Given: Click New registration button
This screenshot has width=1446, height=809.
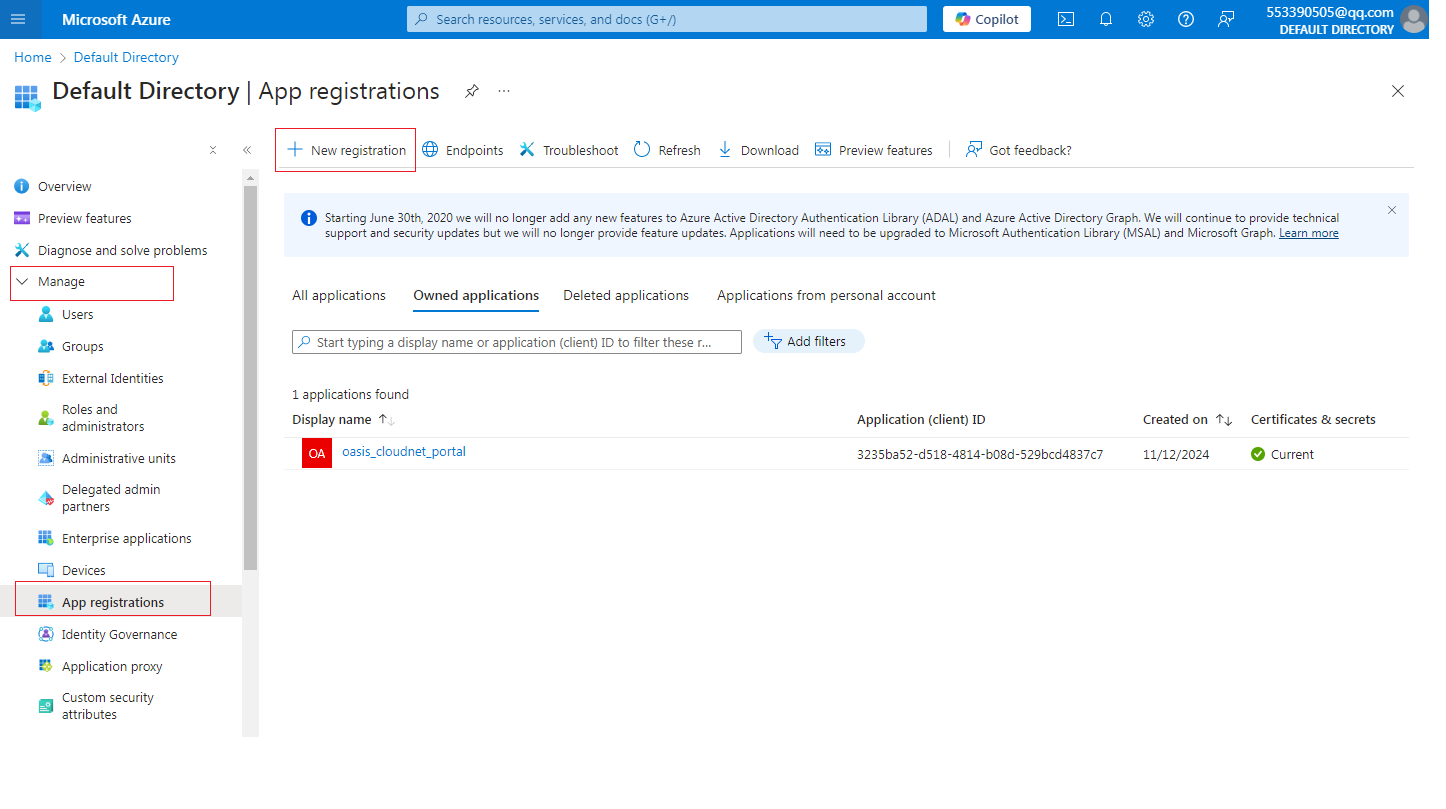Looking at the screenshot, I should pyautogui.click(x=346, y=150).
